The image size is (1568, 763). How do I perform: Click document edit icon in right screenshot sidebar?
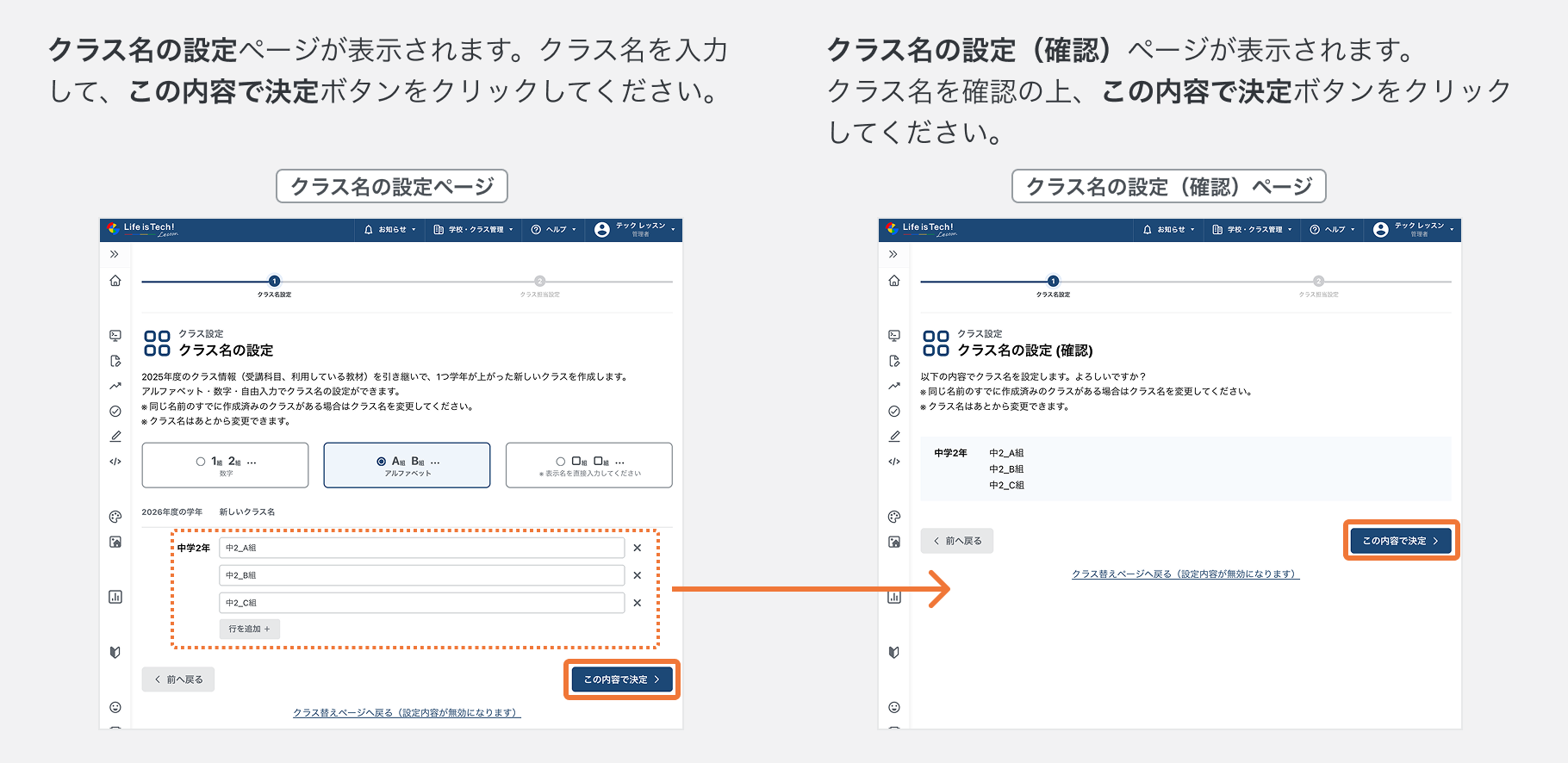[894, 361]
